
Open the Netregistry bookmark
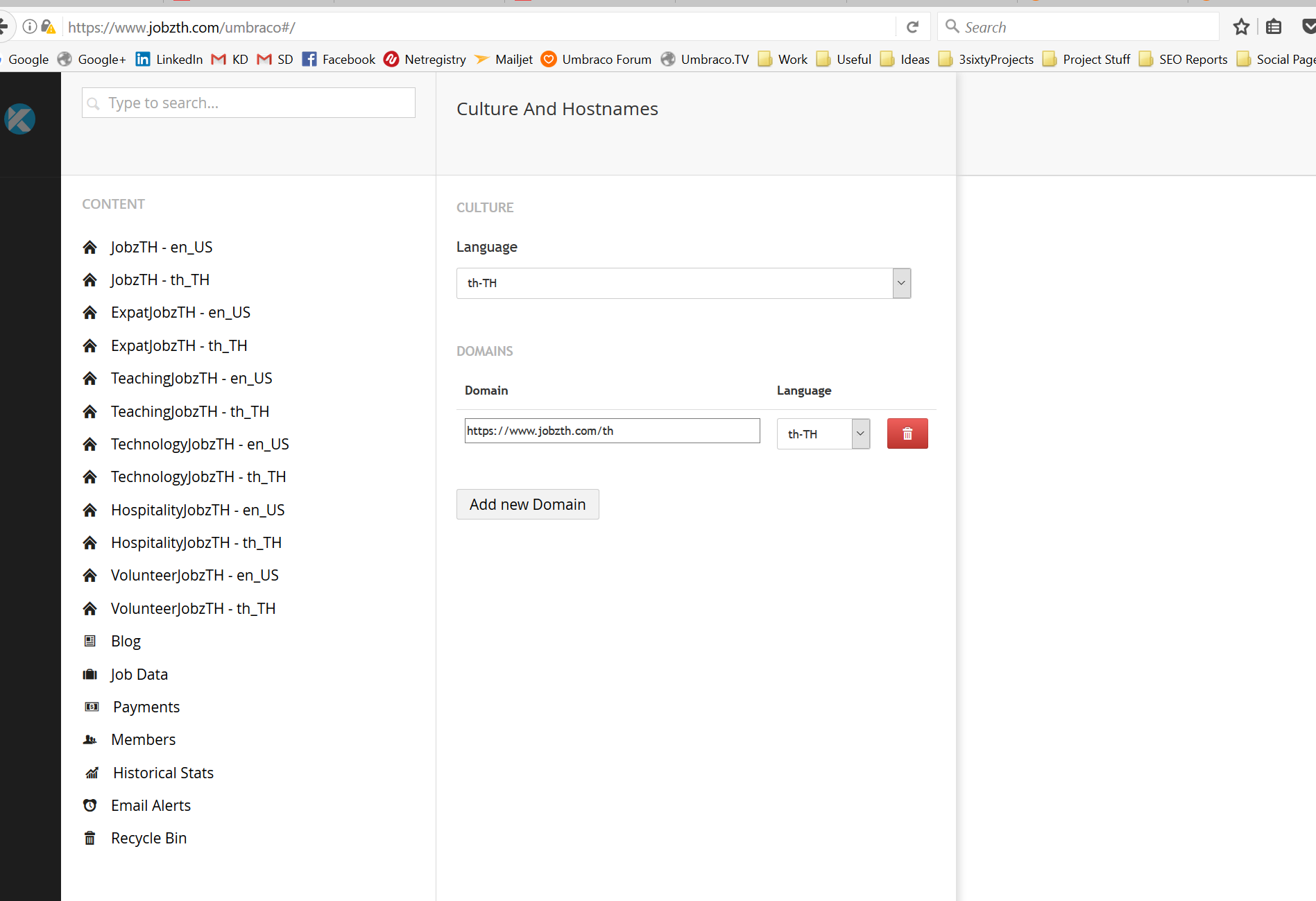coord(425,60)
